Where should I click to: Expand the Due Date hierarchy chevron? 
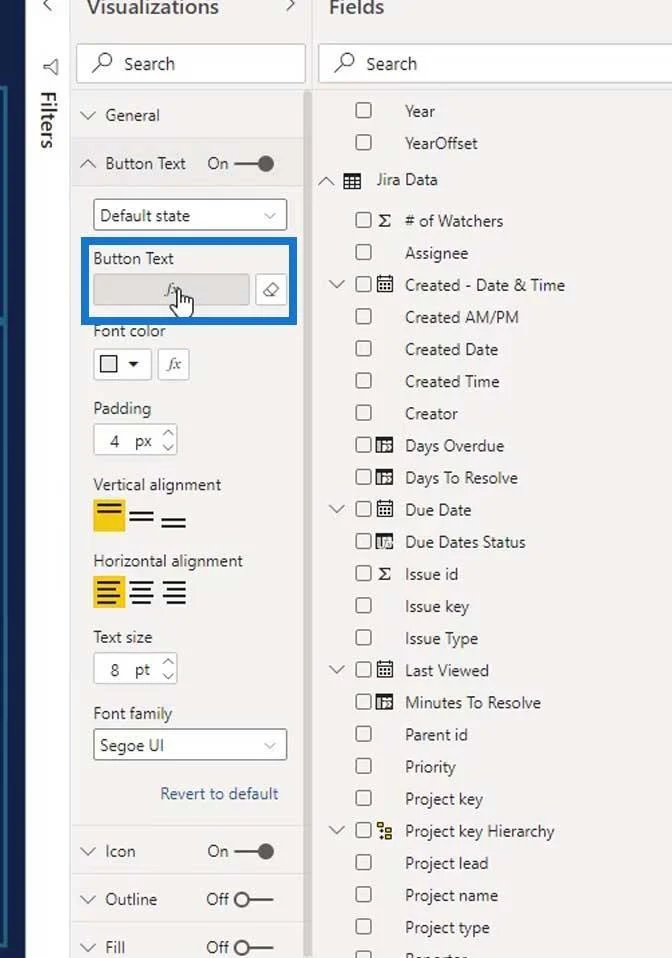coord(337,509)
